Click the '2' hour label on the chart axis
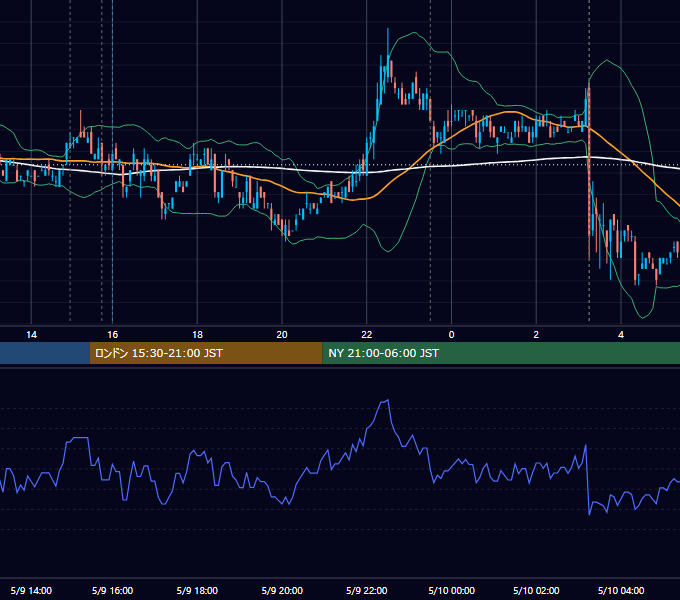Screen dimensions: 680x600 pos(536,335)
